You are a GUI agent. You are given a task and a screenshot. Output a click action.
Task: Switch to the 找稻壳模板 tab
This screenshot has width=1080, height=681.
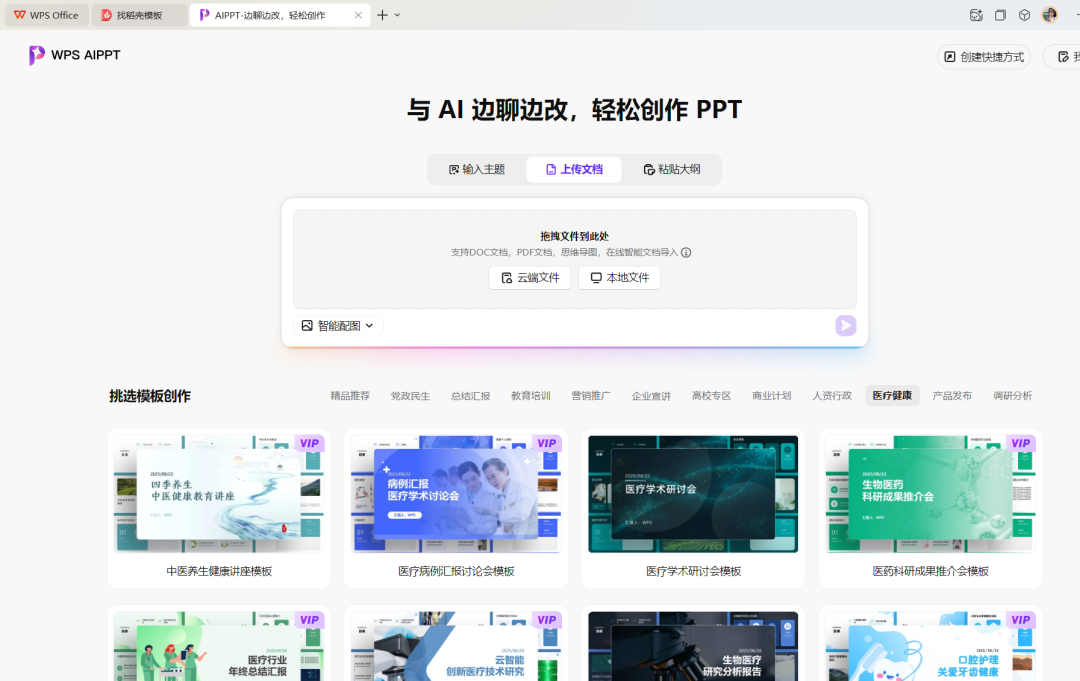coord(138,15)
